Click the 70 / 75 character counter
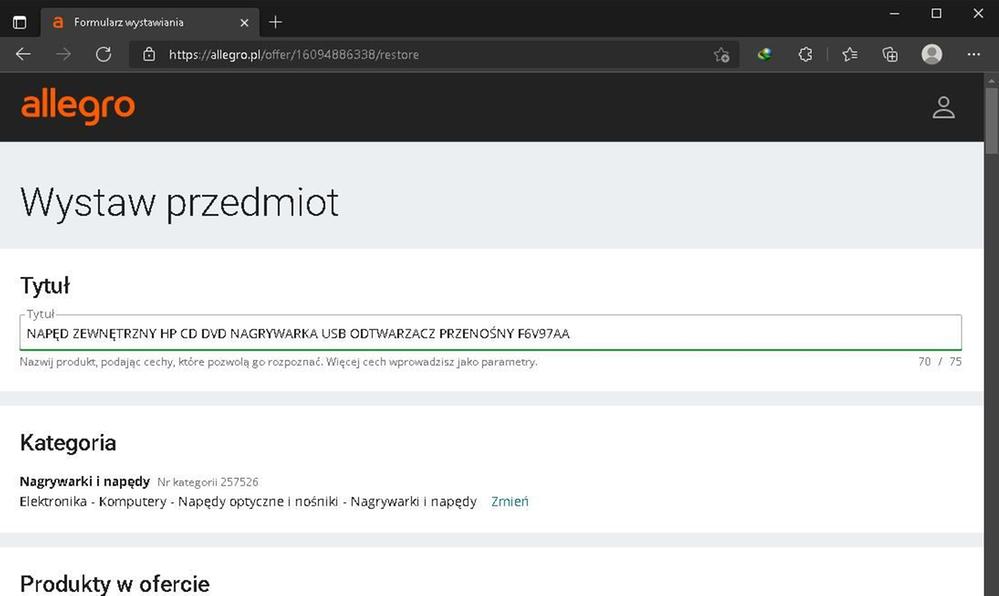Viewport: 999px width, 596px height. click(x=940, y=361)
